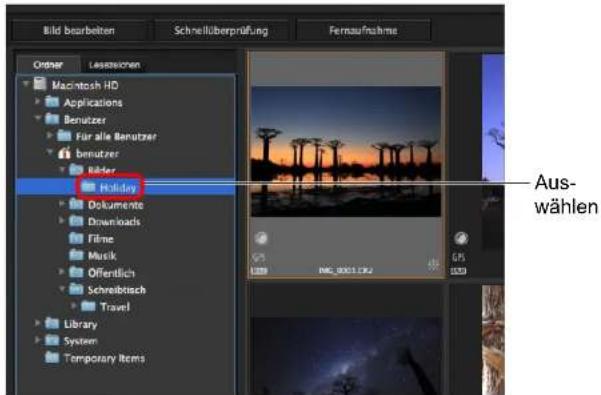Switch to the Ordner tab

point(48,65)
